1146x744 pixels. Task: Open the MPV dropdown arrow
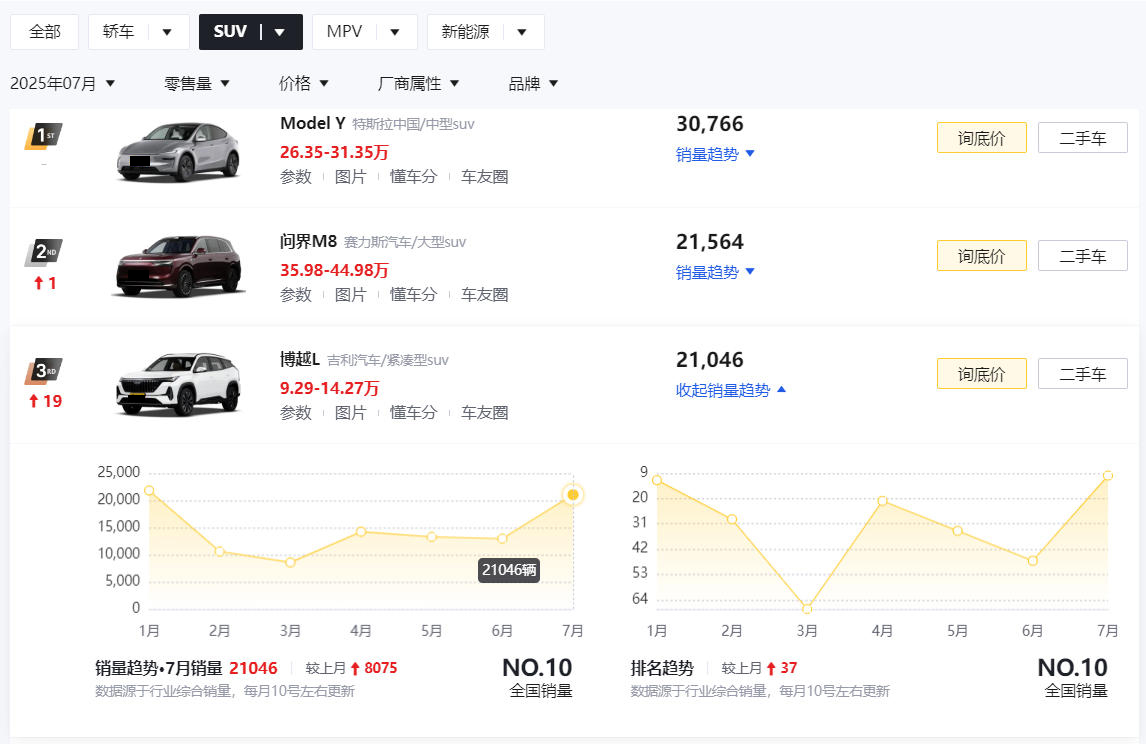pos(395,32)
